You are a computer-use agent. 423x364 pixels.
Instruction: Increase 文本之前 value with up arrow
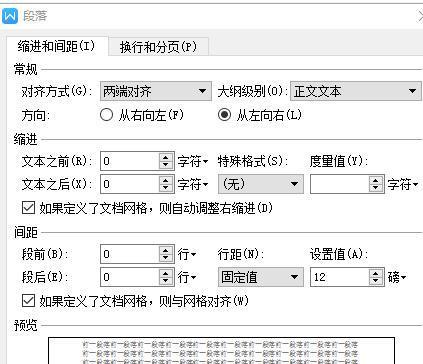(x=166, y=158)
